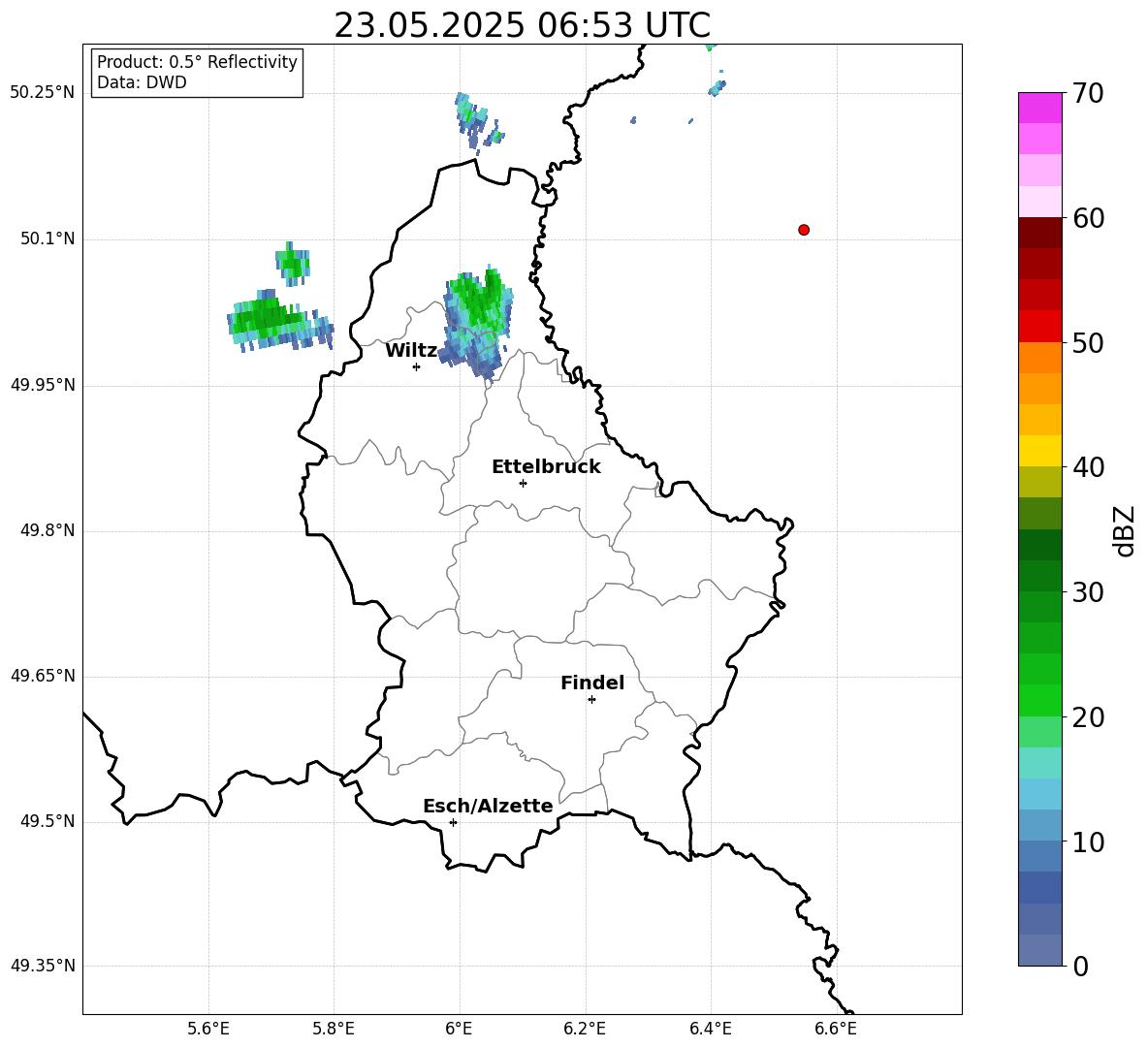Click the Esch/Alzette city label
Screen dimensions: 1148x1048
pos(488,806)
